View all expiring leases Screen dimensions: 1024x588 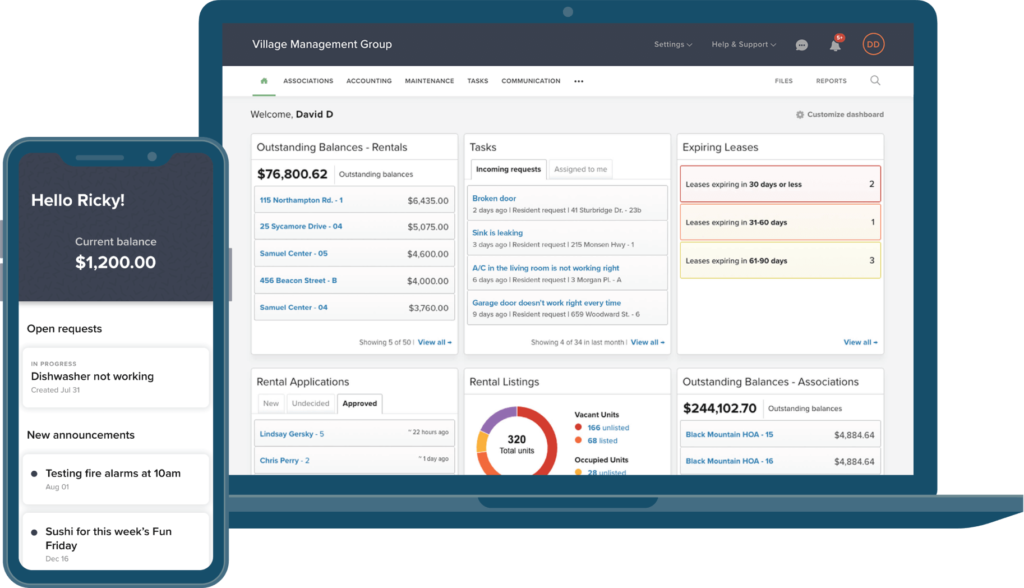click(x=860, y=342)
